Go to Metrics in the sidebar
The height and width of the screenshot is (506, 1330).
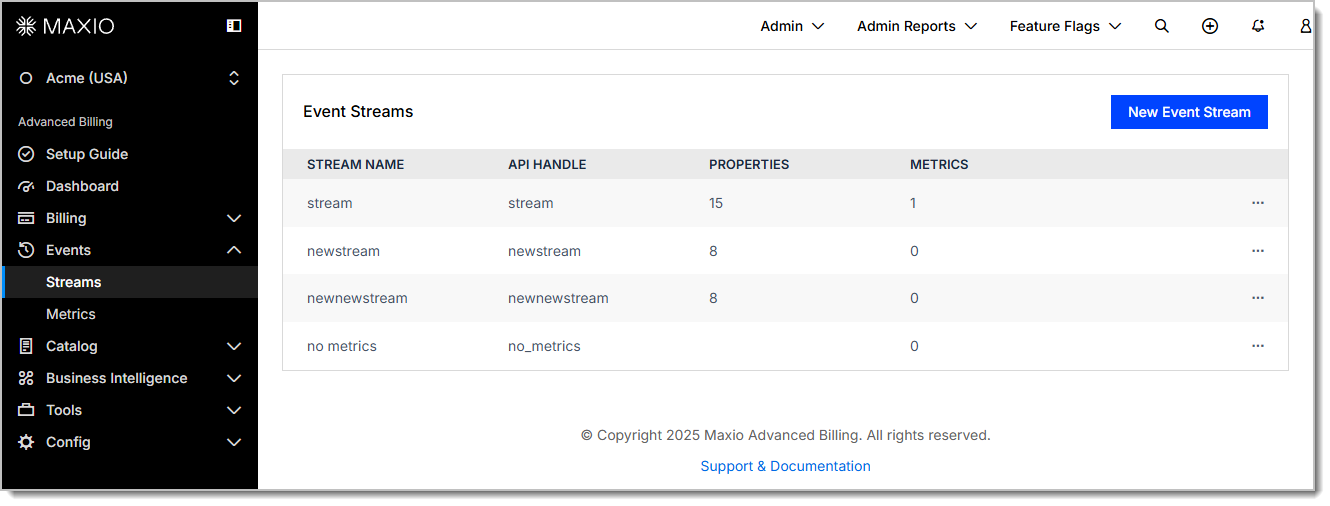(x=71, y=314)
